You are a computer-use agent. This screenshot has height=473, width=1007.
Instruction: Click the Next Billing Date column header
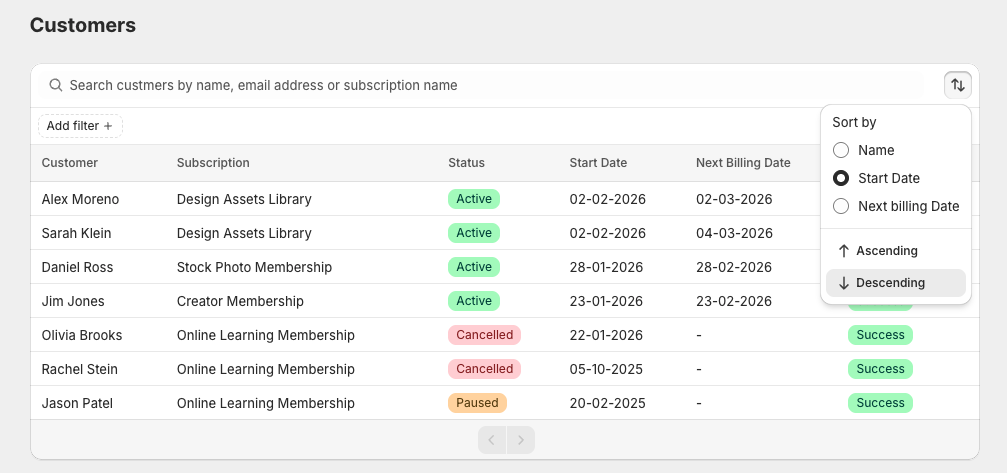(x=743, y=163)
